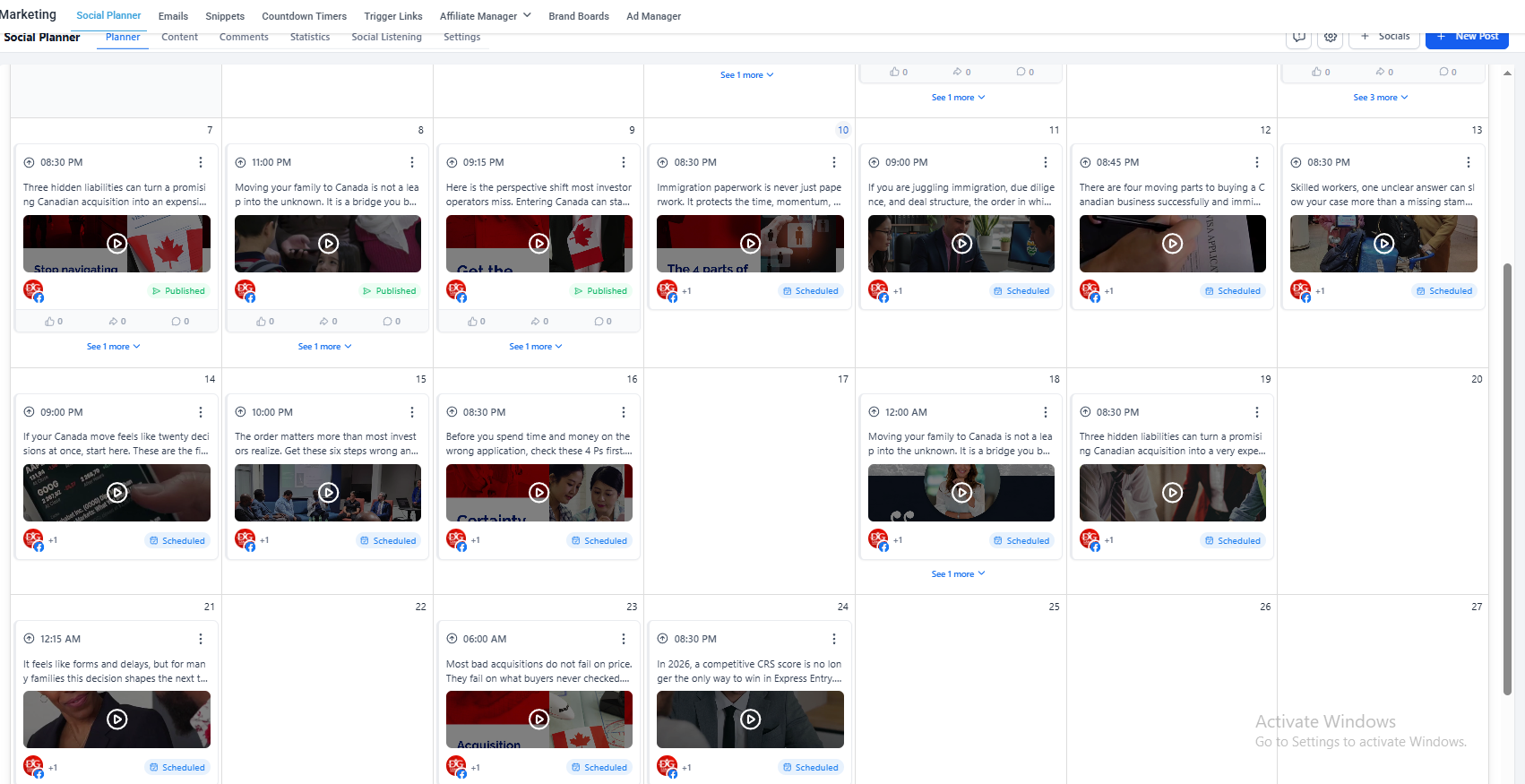Expand 'See 1 more' under day 9
Viewport: 1525px width, 784px height.
click(536, 347)
